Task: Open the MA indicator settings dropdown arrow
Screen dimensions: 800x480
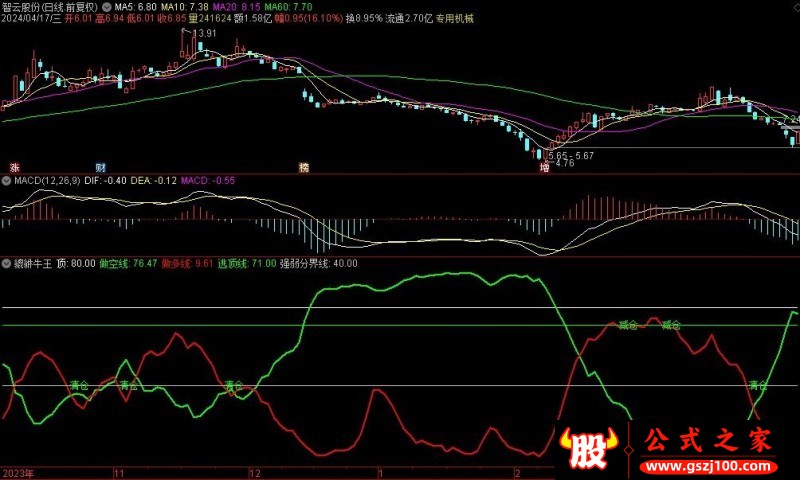Action: point(107,7)
